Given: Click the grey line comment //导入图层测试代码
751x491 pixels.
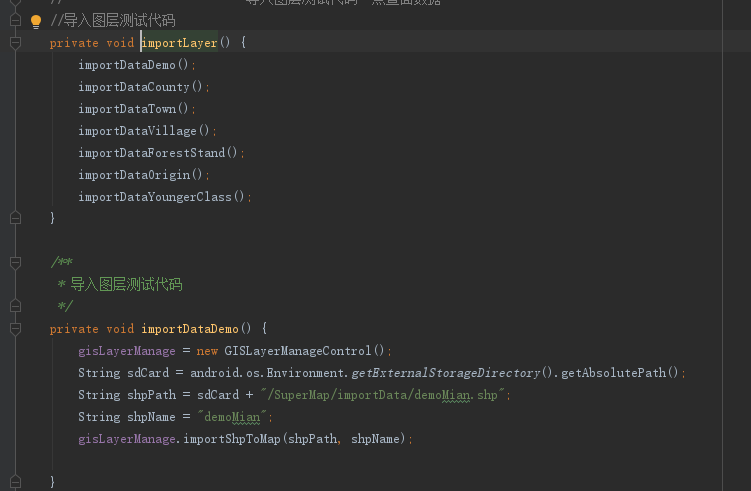Looking at the screenshot, I should tap(113, 21).
